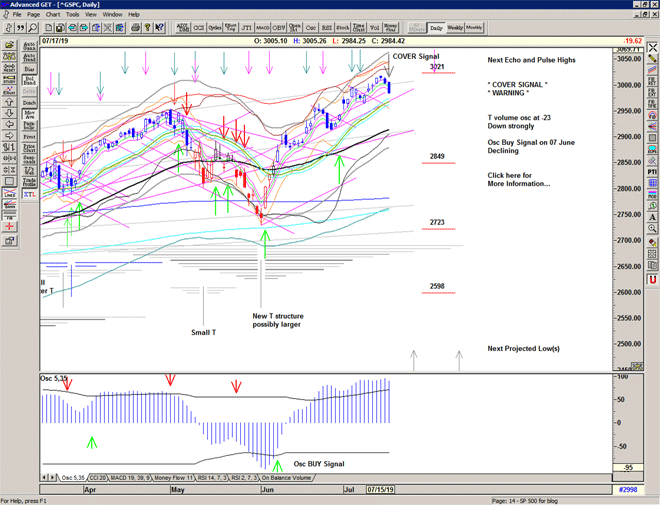Switch to MACD 19, 39, 9 tab
The image size is (660, 505).
click(131, 477)
